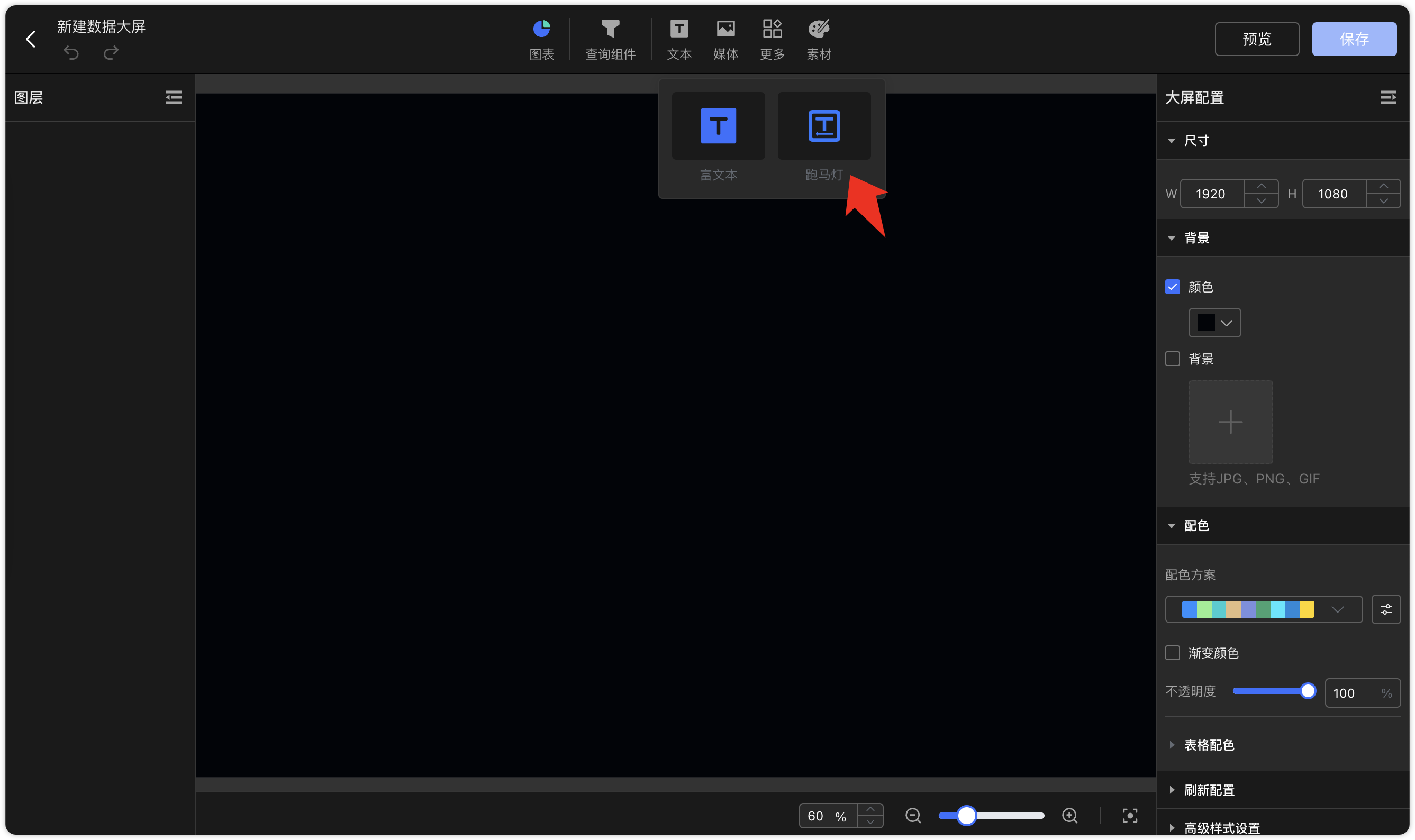Screen dimensions: 1415x840
Task: Open the 查询组件 filter menu
Action: click(610, 39)
